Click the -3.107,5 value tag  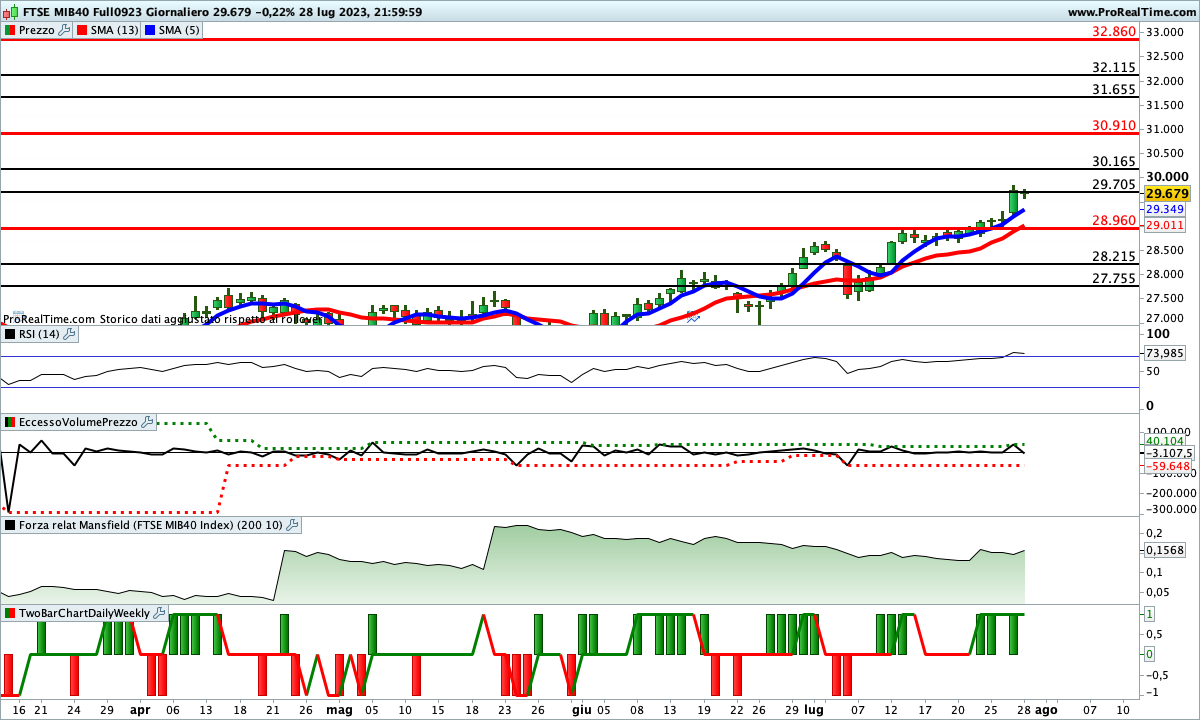click(1168, 453)
